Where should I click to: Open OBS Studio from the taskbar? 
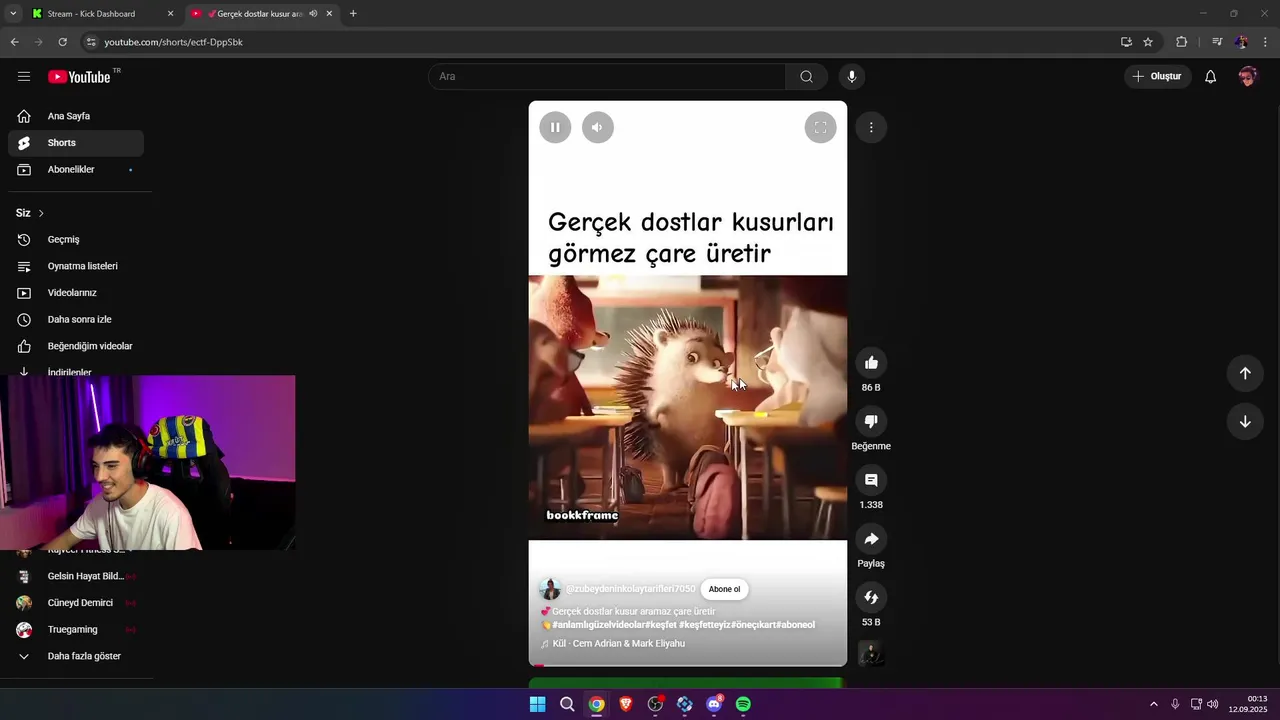655,704
